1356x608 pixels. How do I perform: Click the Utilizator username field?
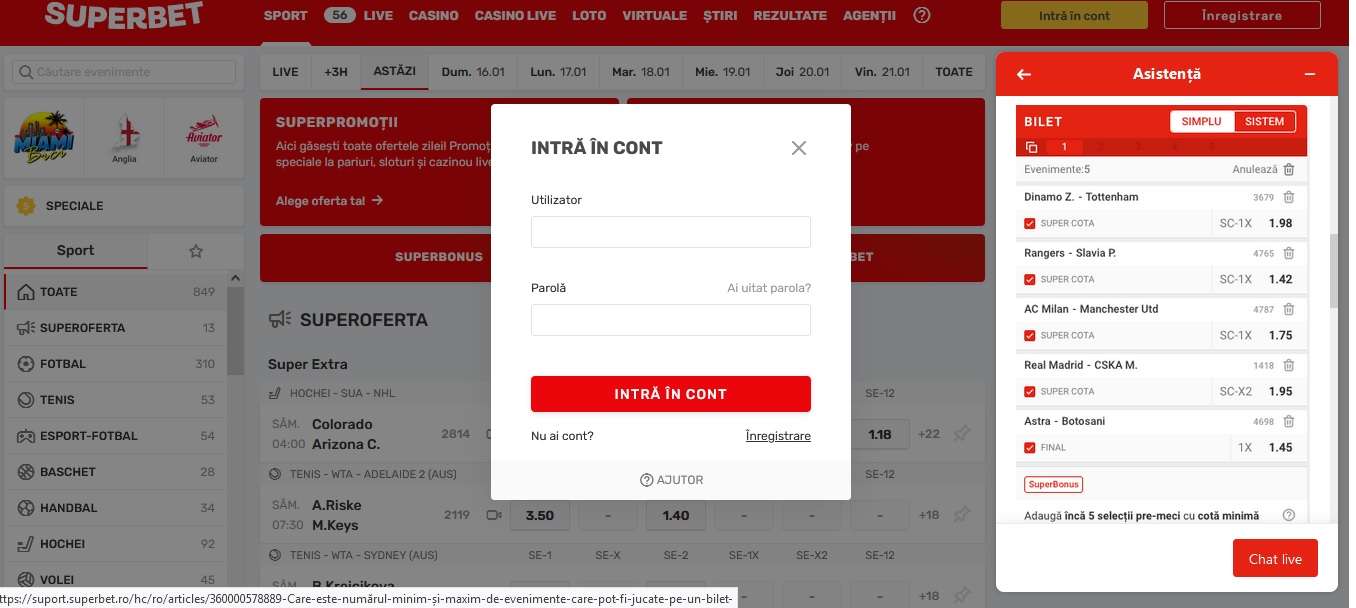pos(671,232)
